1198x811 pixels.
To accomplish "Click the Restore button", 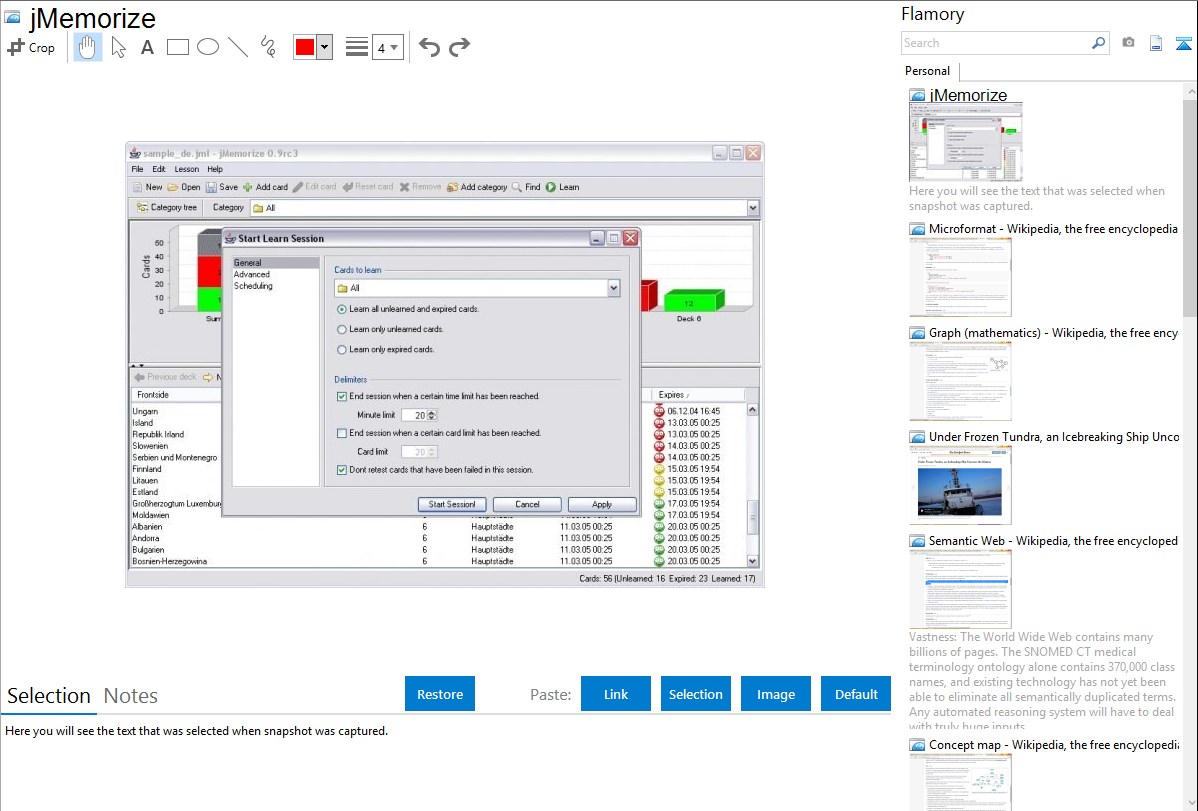I will click(440, 694).
